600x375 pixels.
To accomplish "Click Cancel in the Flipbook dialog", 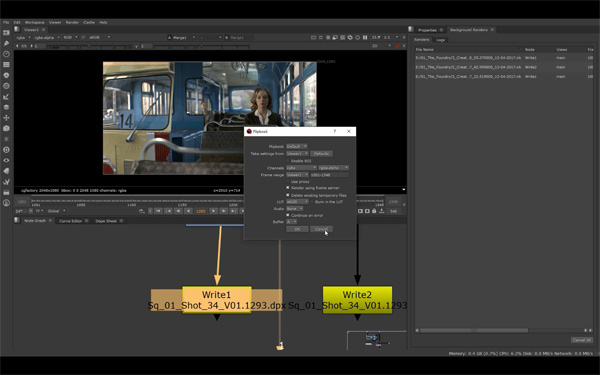I will coord(321,229).
